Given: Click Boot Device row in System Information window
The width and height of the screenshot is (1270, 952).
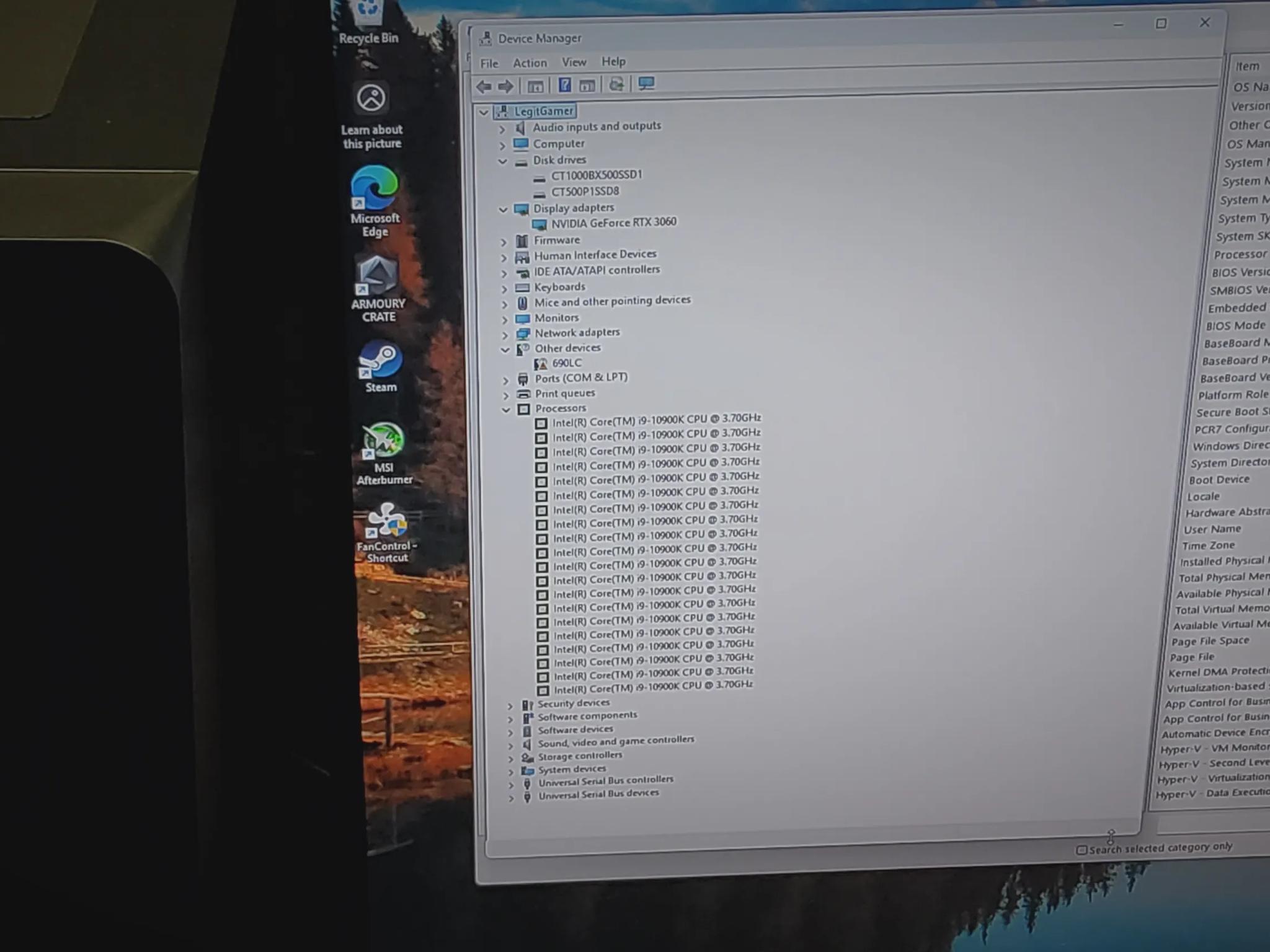Looking at the screenshot, I should (x=1219, y=480).
